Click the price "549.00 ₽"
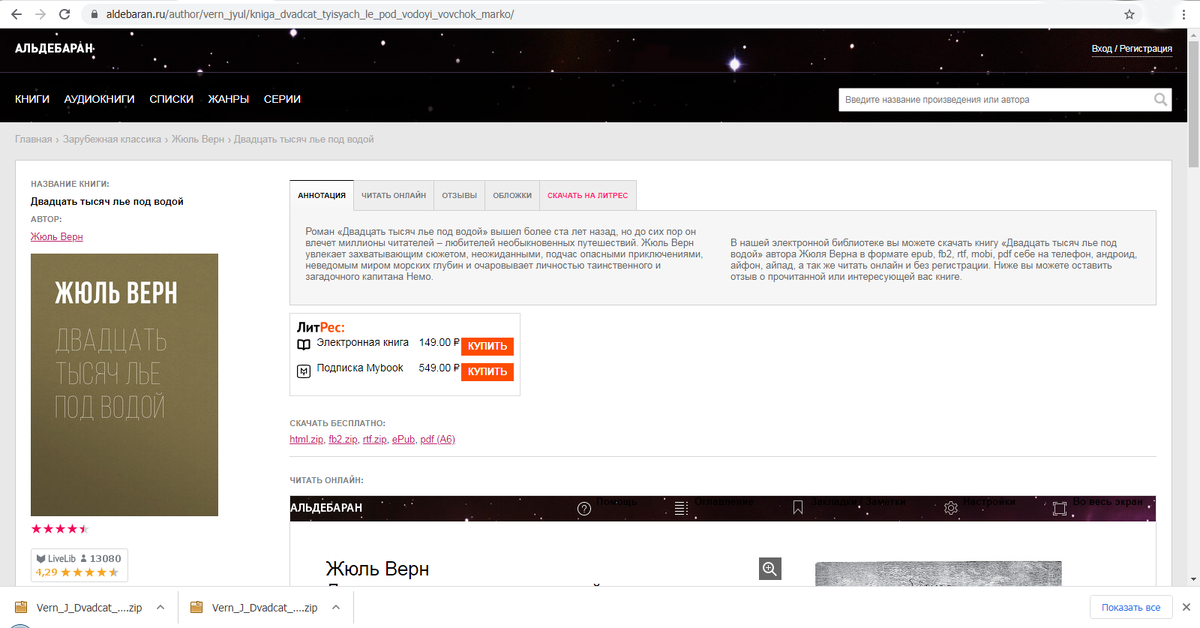Viewport: 1200px width, 628px height. tap(439, 368)
